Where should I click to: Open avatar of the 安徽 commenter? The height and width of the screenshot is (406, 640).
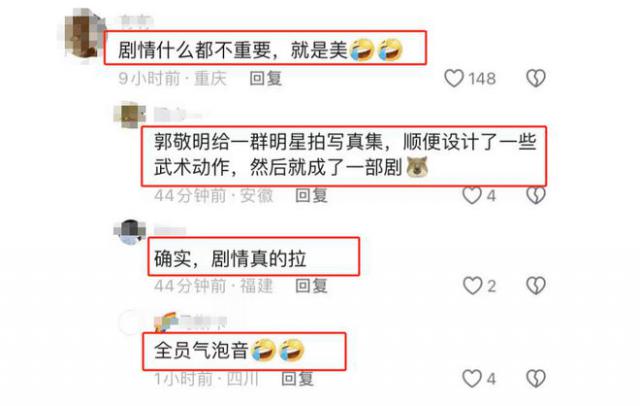point(130,114)
